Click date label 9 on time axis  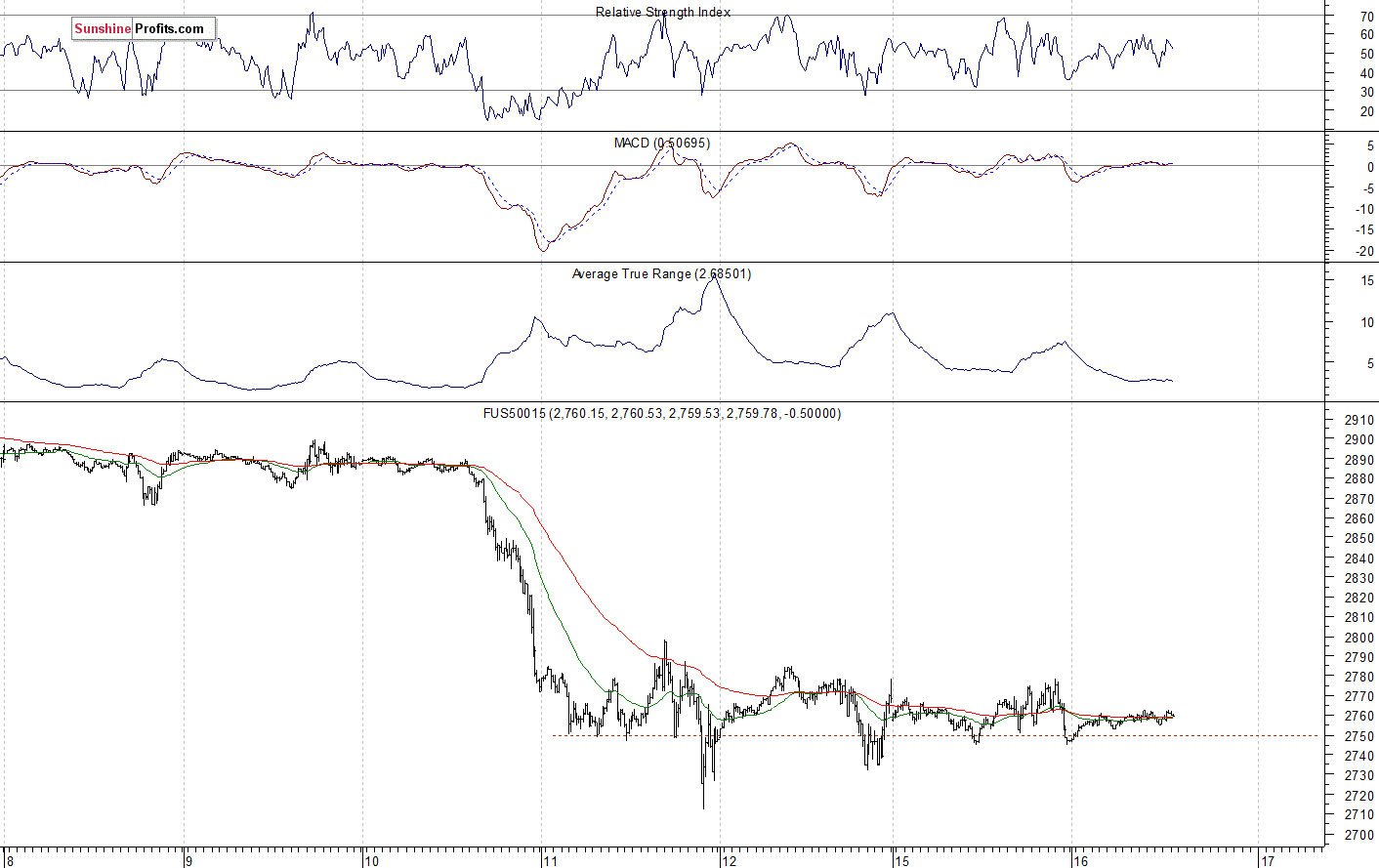tap(188, 861)
